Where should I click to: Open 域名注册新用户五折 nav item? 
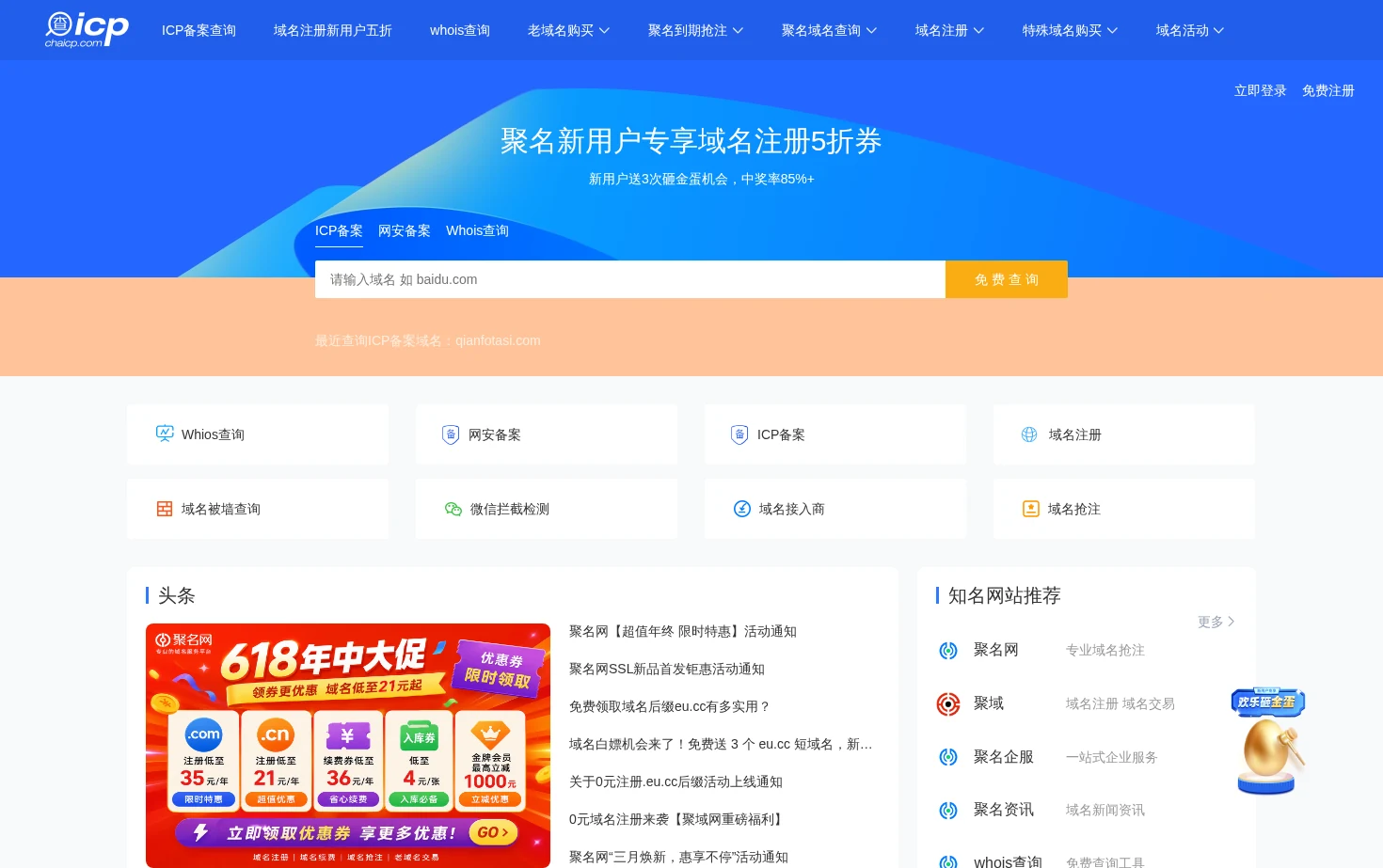(x=333, y=30)
